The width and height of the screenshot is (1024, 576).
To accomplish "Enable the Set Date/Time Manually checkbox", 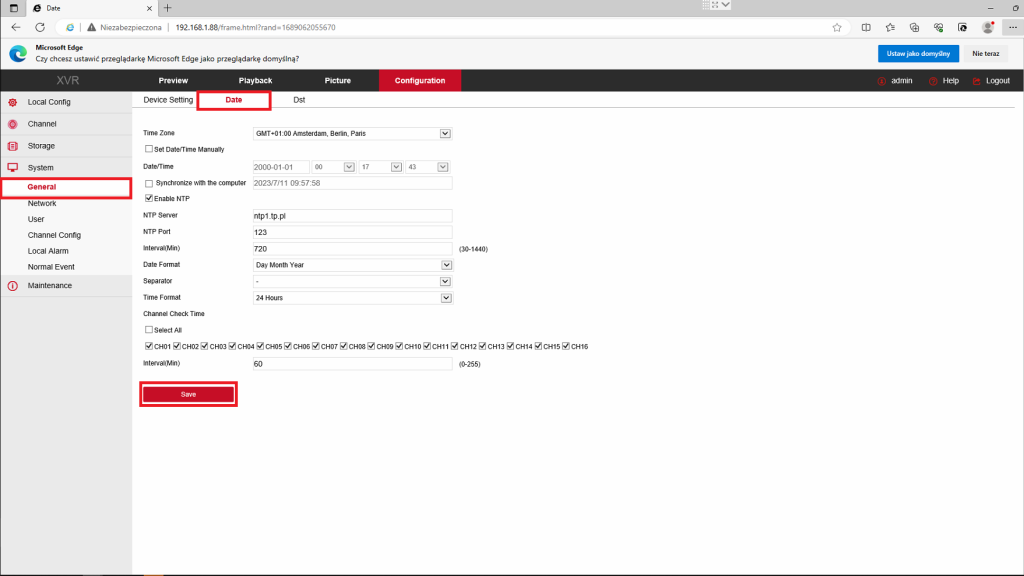I will 149,149.
